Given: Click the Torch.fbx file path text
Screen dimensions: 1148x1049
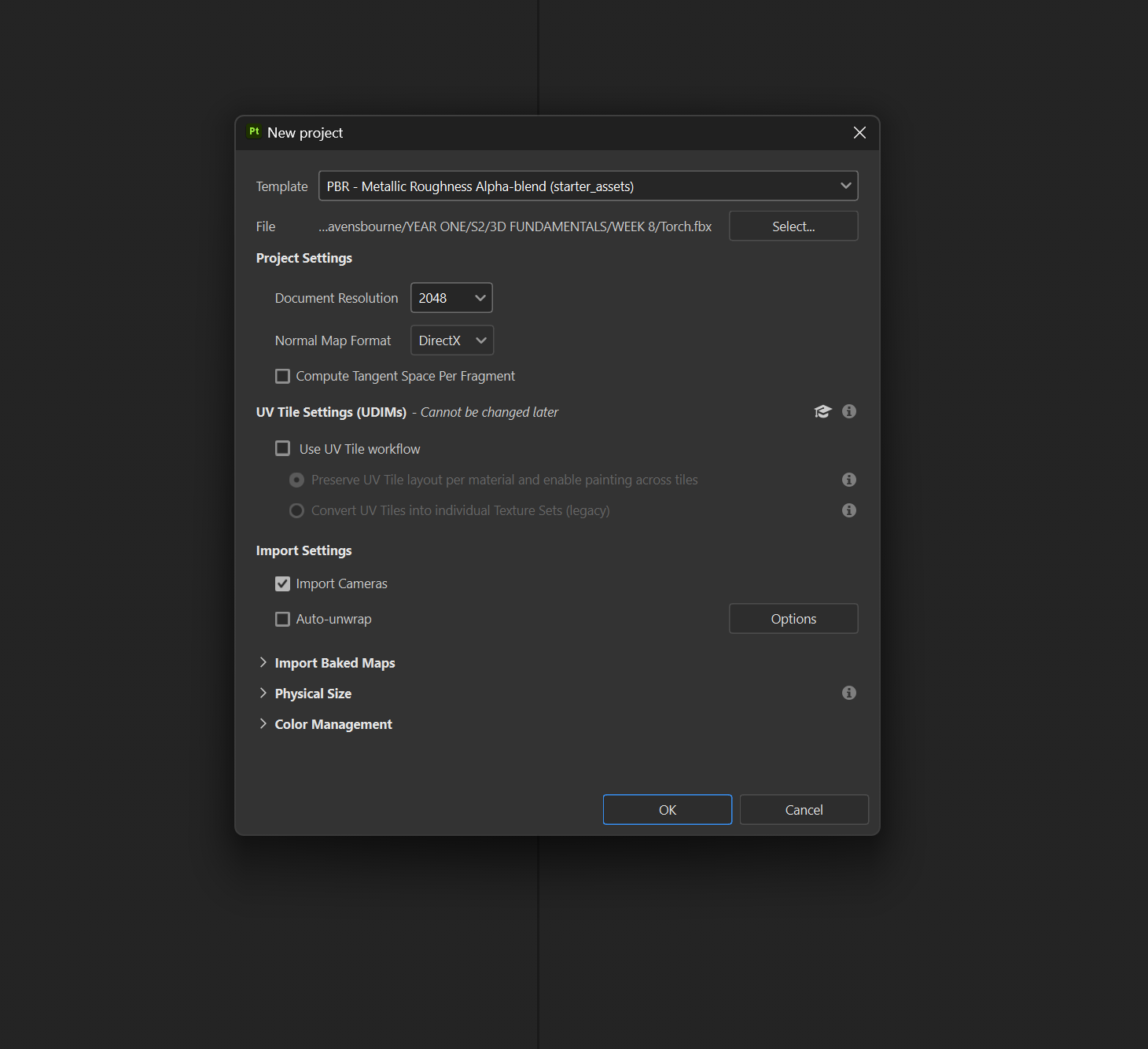Looking at the screenshot, I should click(515, 226).
